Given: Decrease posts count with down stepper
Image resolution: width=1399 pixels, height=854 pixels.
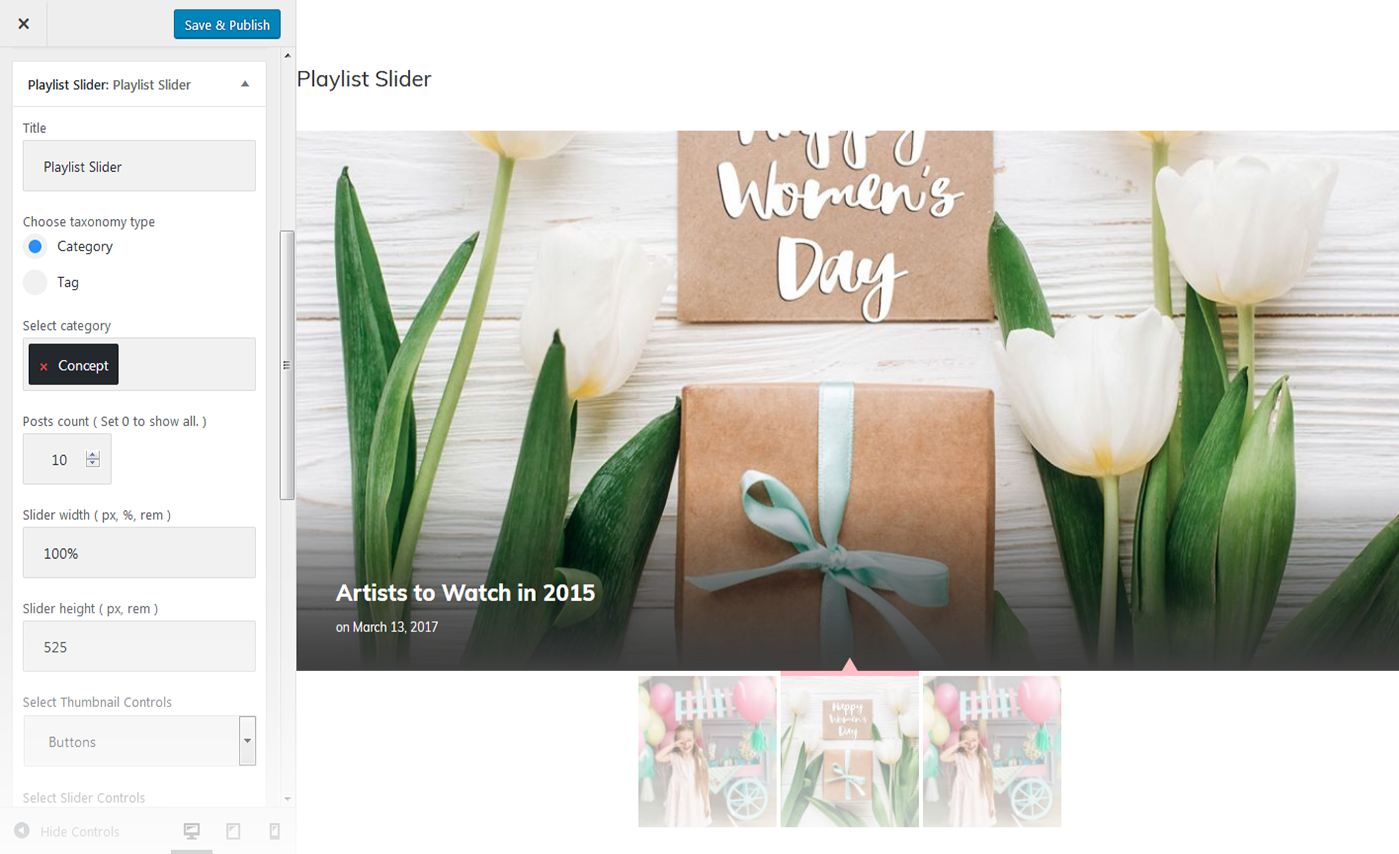Looking at the screenshot, I should pos(93,464).
